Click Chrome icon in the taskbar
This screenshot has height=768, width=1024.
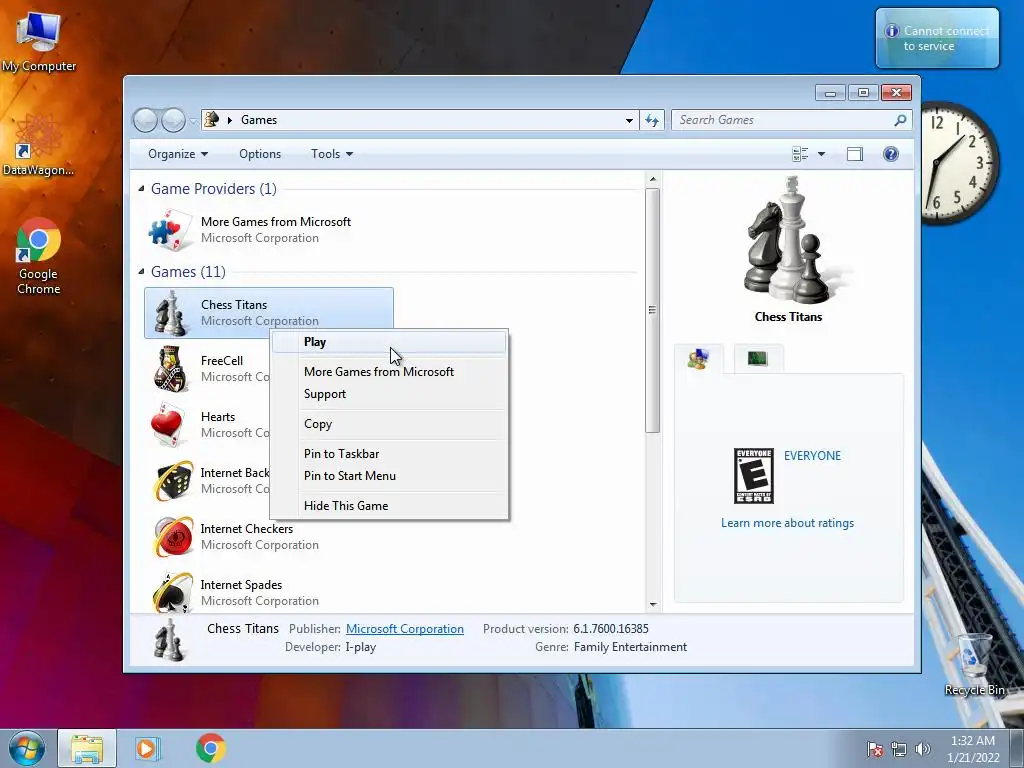point(210,748)
